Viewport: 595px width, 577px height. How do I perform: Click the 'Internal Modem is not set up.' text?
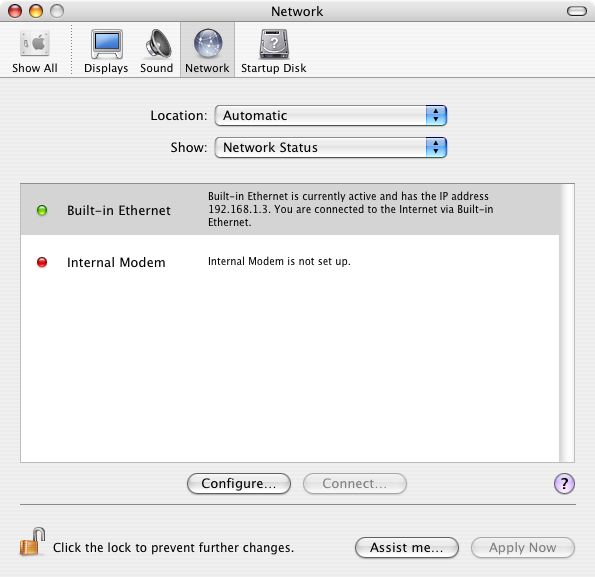(x=279, y=261)
